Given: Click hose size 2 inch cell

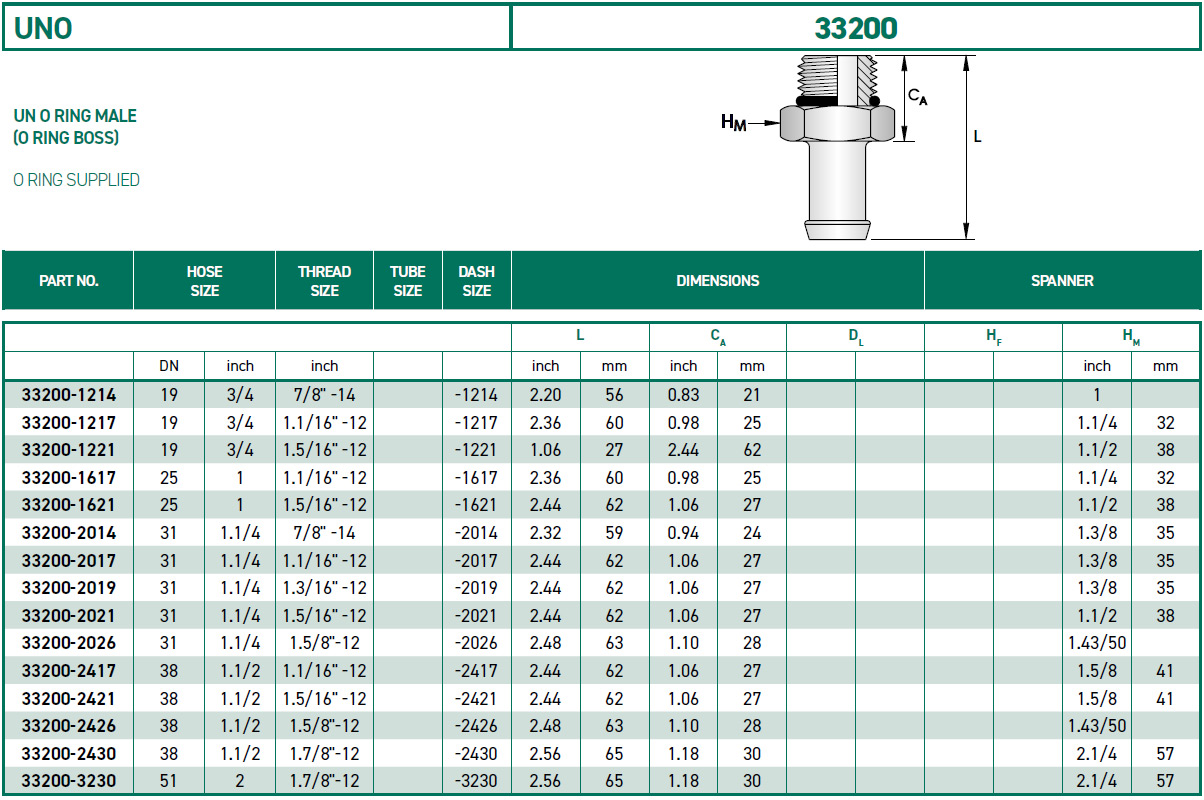Looking at the screenshot, I should click(240, 780).
